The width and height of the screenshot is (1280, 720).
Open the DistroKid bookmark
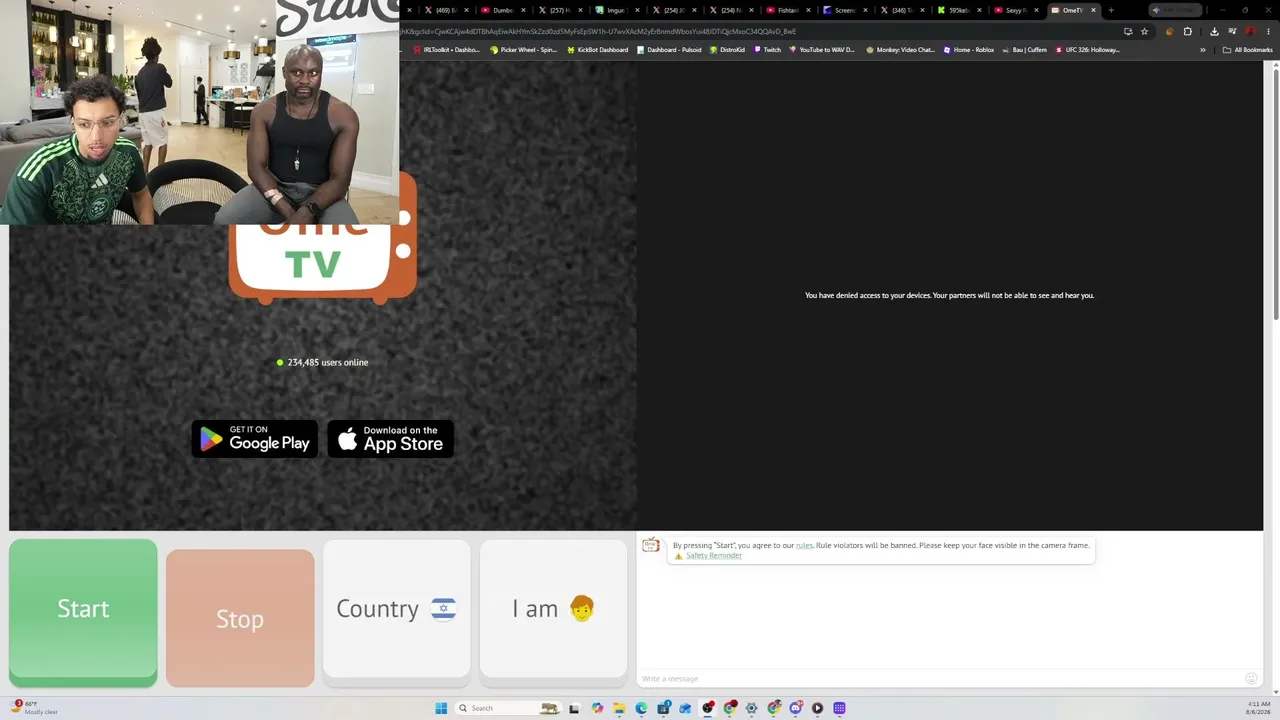[x=727, y=50]
